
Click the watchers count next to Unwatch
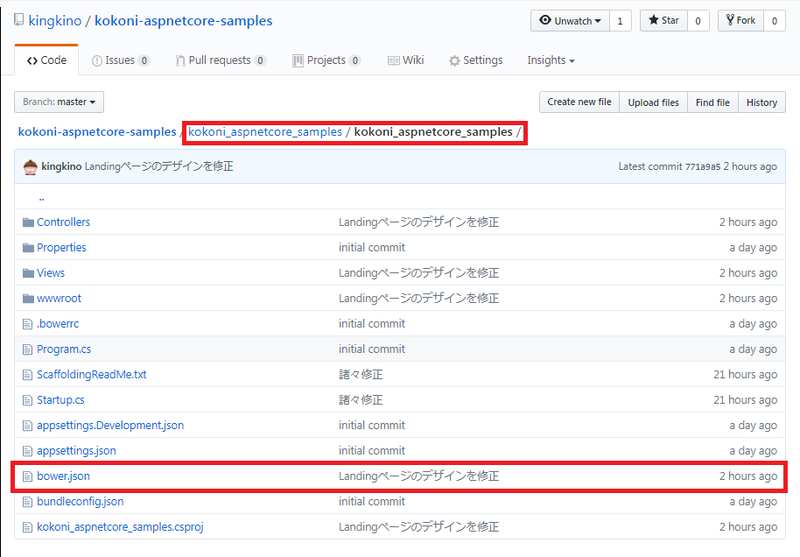point(620,21)
